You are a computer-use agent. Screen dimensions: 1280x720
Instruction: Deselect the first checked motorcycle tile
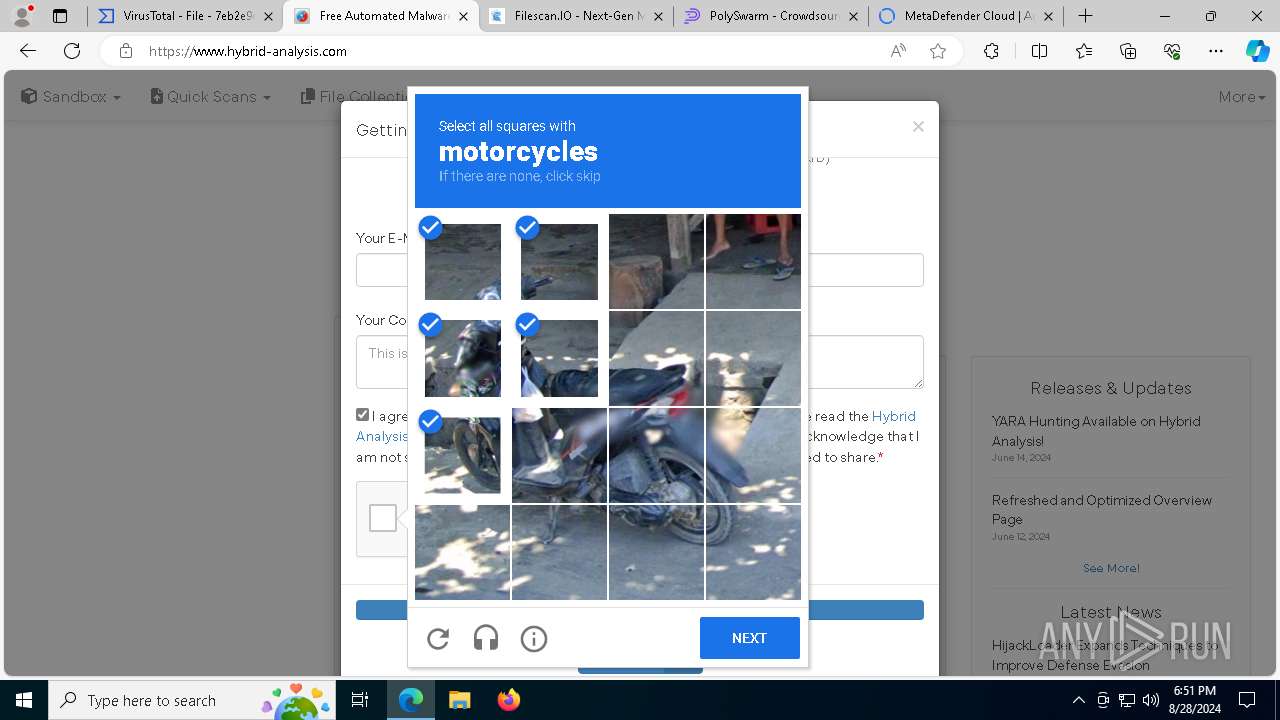(462, 261)
